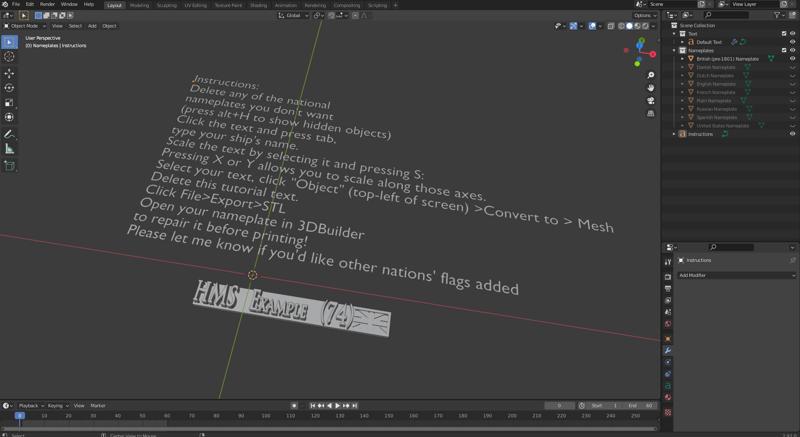Choose the Rotate tool
Viewport: 800px width, 437px height.
9,88
